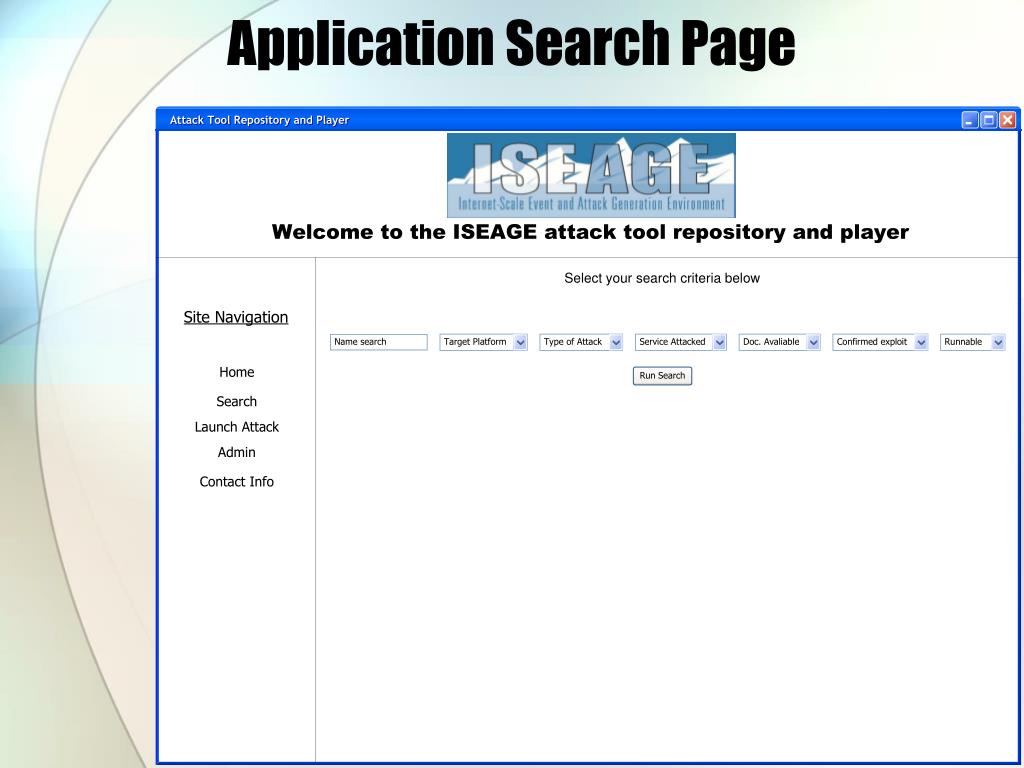Expand the Type of Attack dropdown
The width and height of the screenshot is (1024, 768).
click(581, 342)
